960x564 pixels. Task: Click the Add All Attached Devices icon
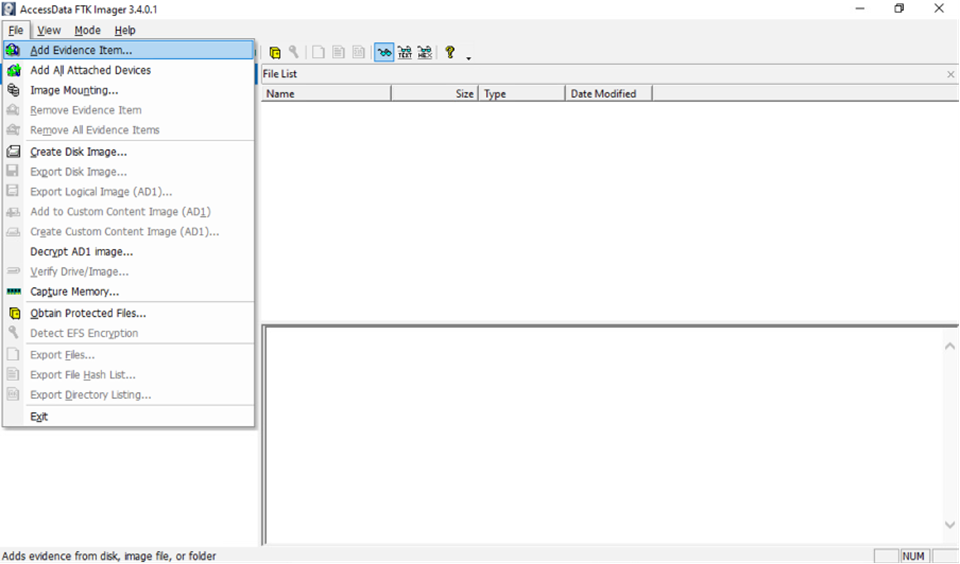13,70
